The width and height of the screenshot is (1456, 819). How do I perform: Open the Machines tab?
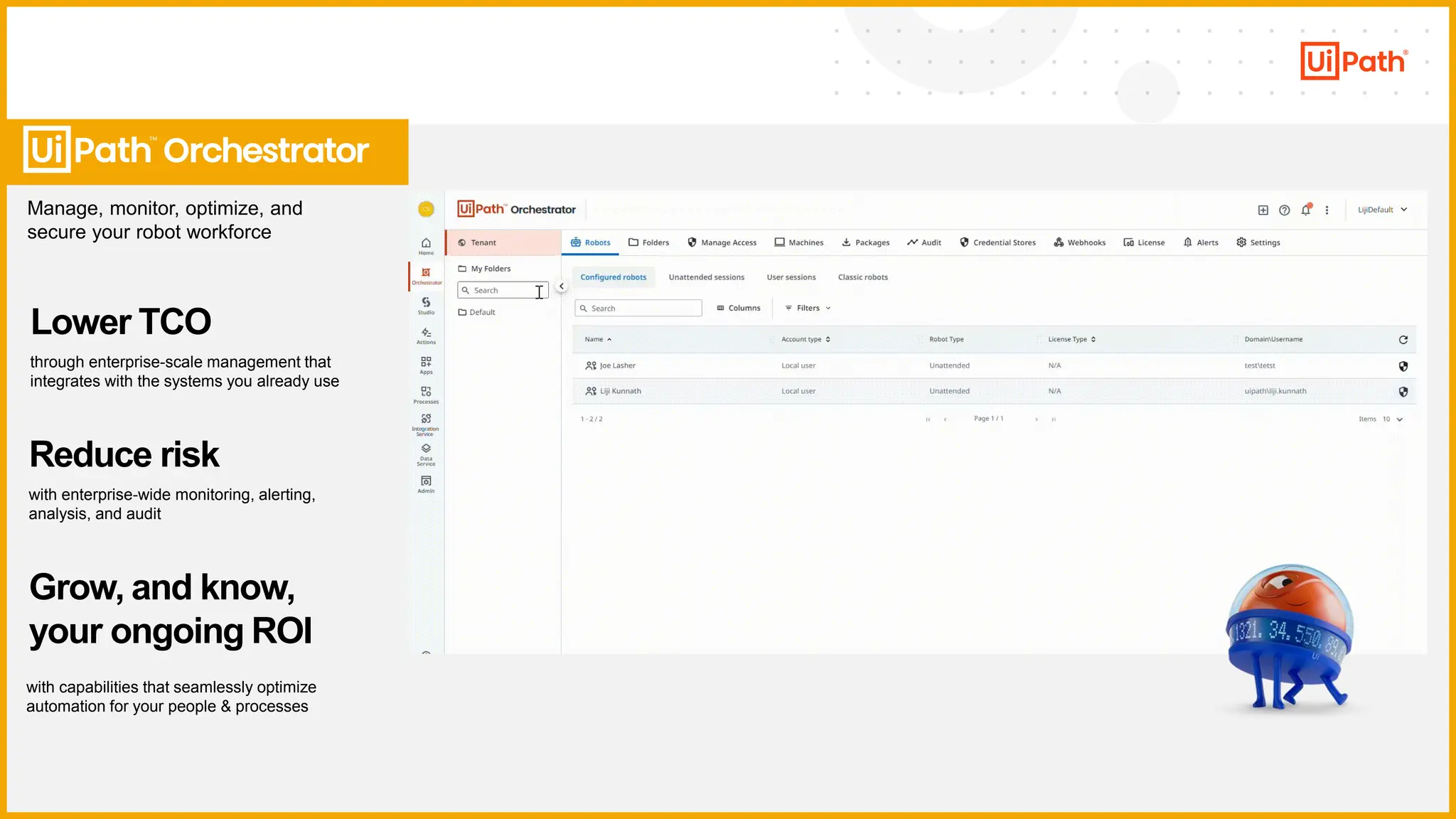click(x=798, y=242)
